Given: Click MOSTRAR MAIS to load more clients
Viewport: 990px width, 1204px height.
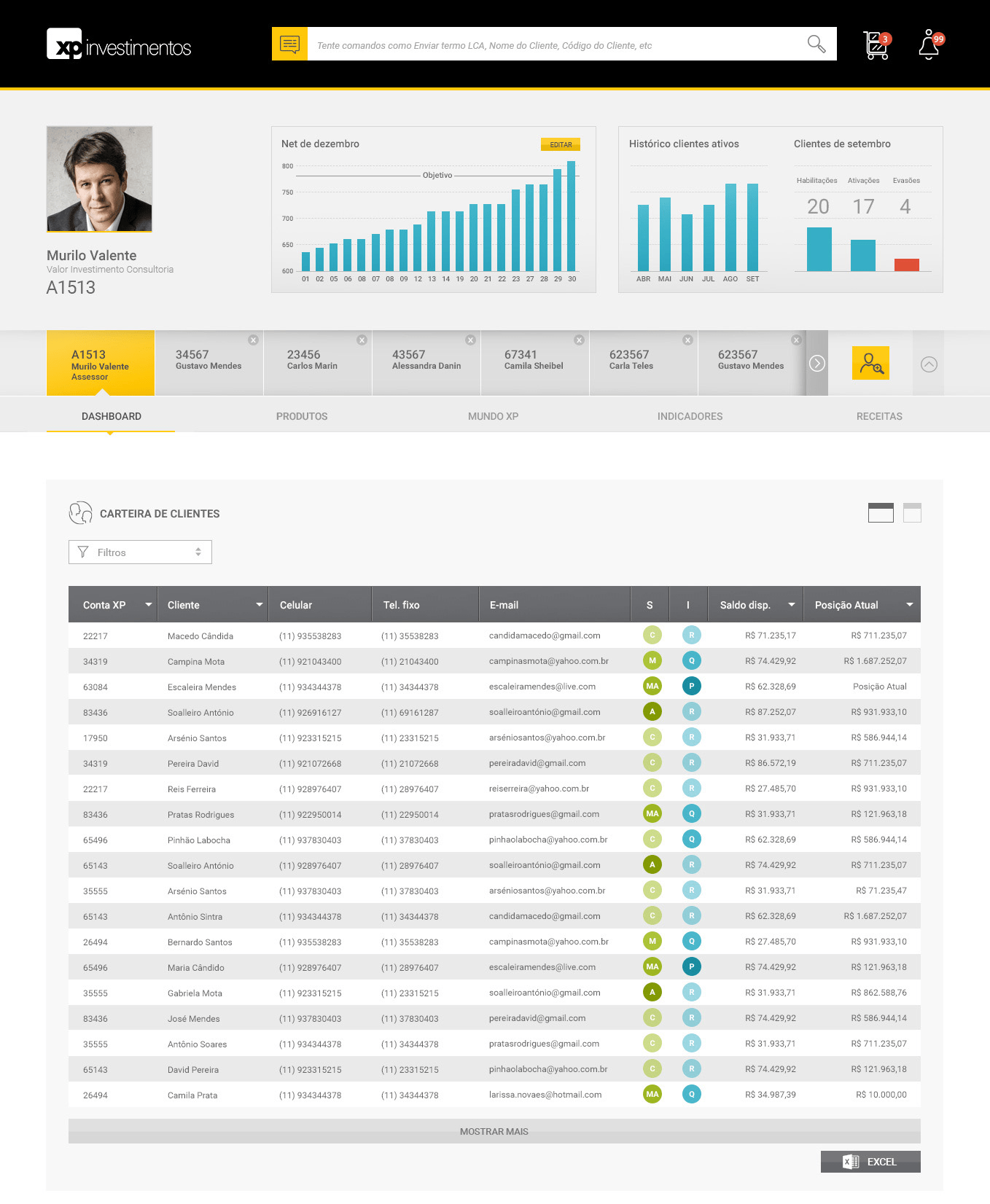Looking at the screenshot, I should pyautogui.click(x=494, y=1131).
